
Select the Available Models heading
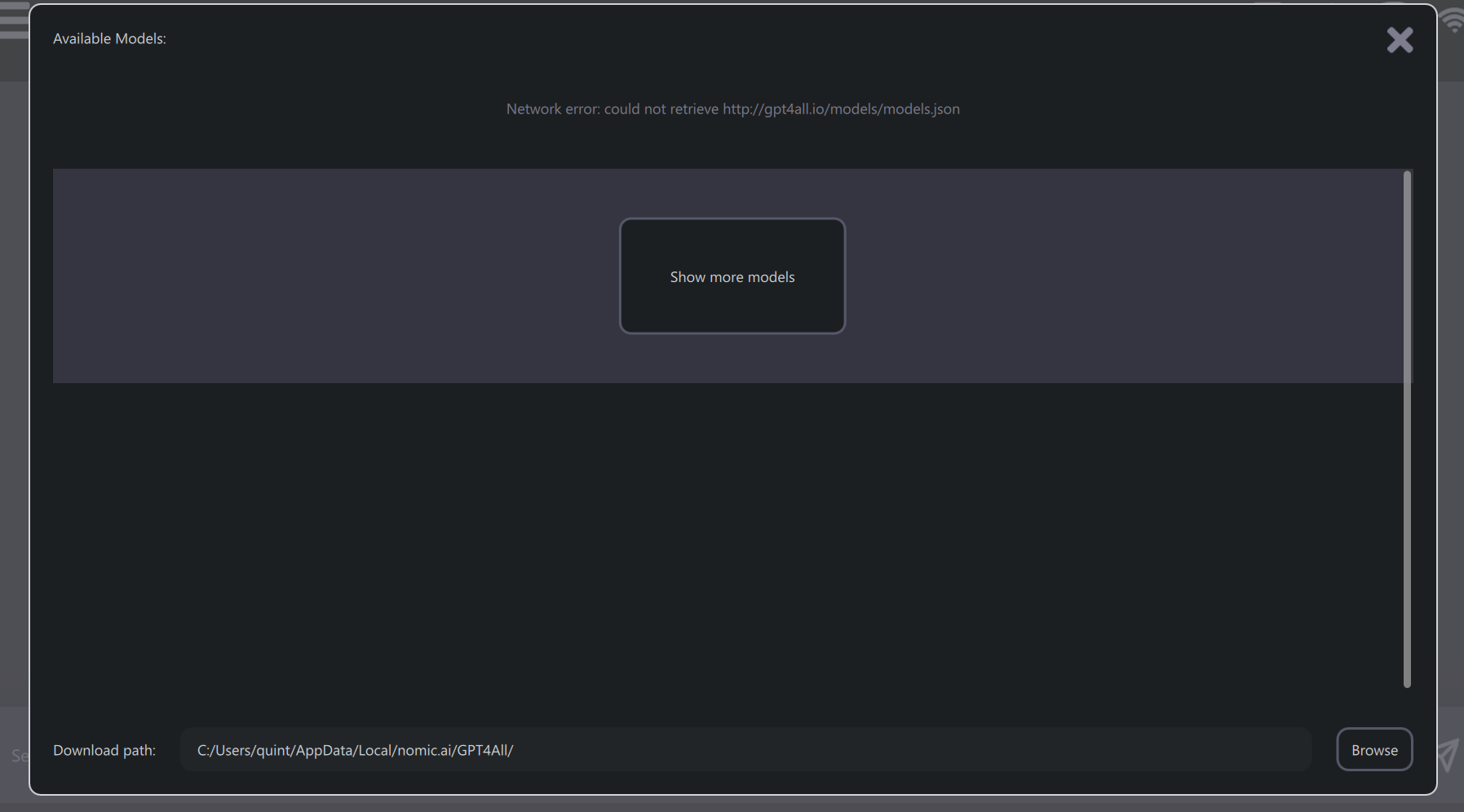pyautogui.click(x=109, y=38)
